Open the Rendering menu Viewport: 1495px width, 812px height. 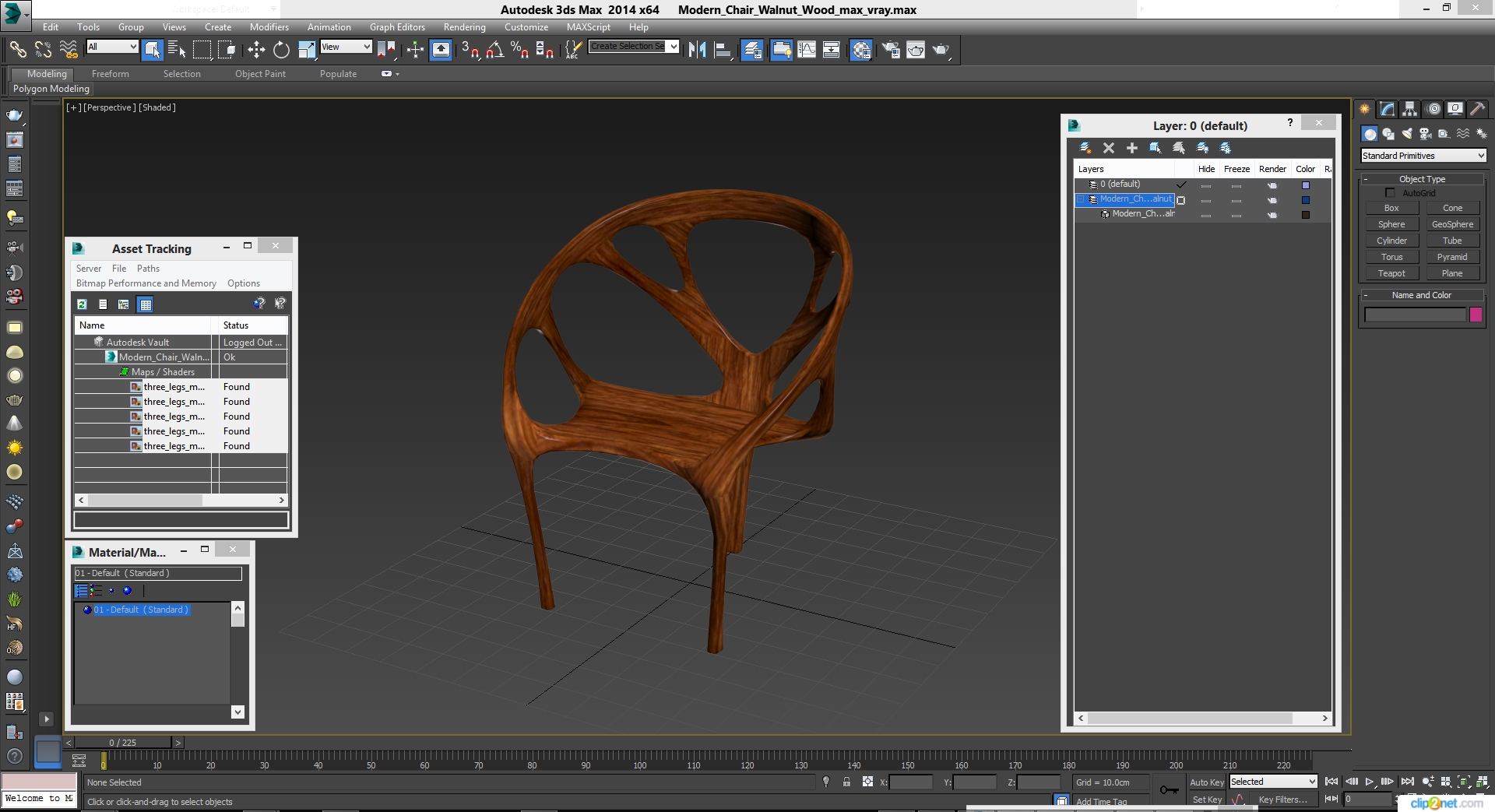click(x=464, y=26)
